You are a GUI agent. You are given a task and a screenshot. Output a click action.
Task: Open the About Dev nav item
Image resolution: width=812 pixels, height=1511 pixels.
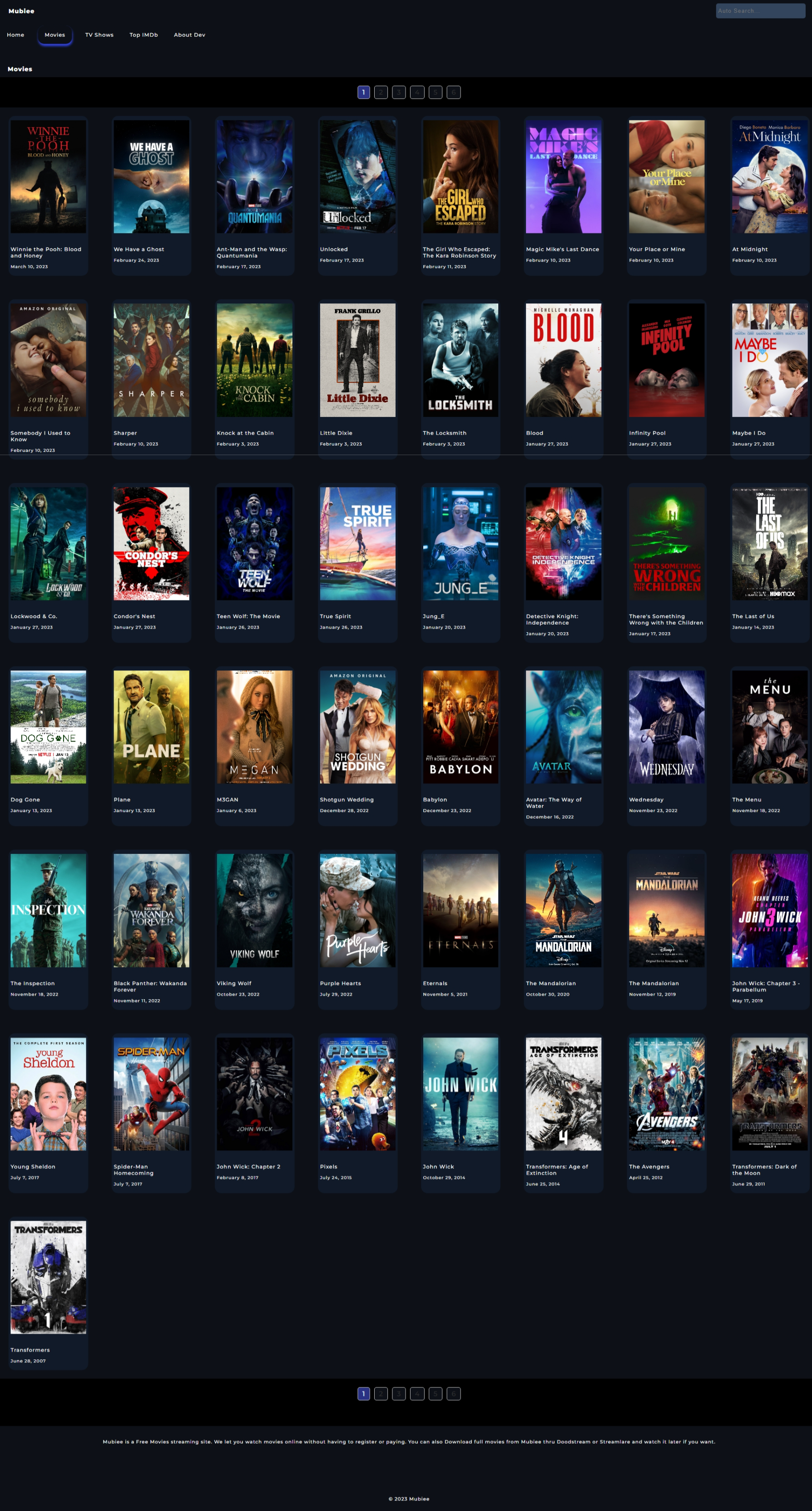[x=189, y=35]
